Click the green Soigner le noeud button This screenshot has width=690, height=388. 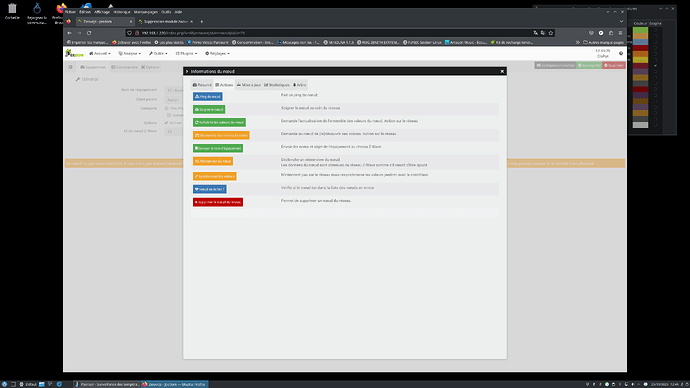click(209, 109)
